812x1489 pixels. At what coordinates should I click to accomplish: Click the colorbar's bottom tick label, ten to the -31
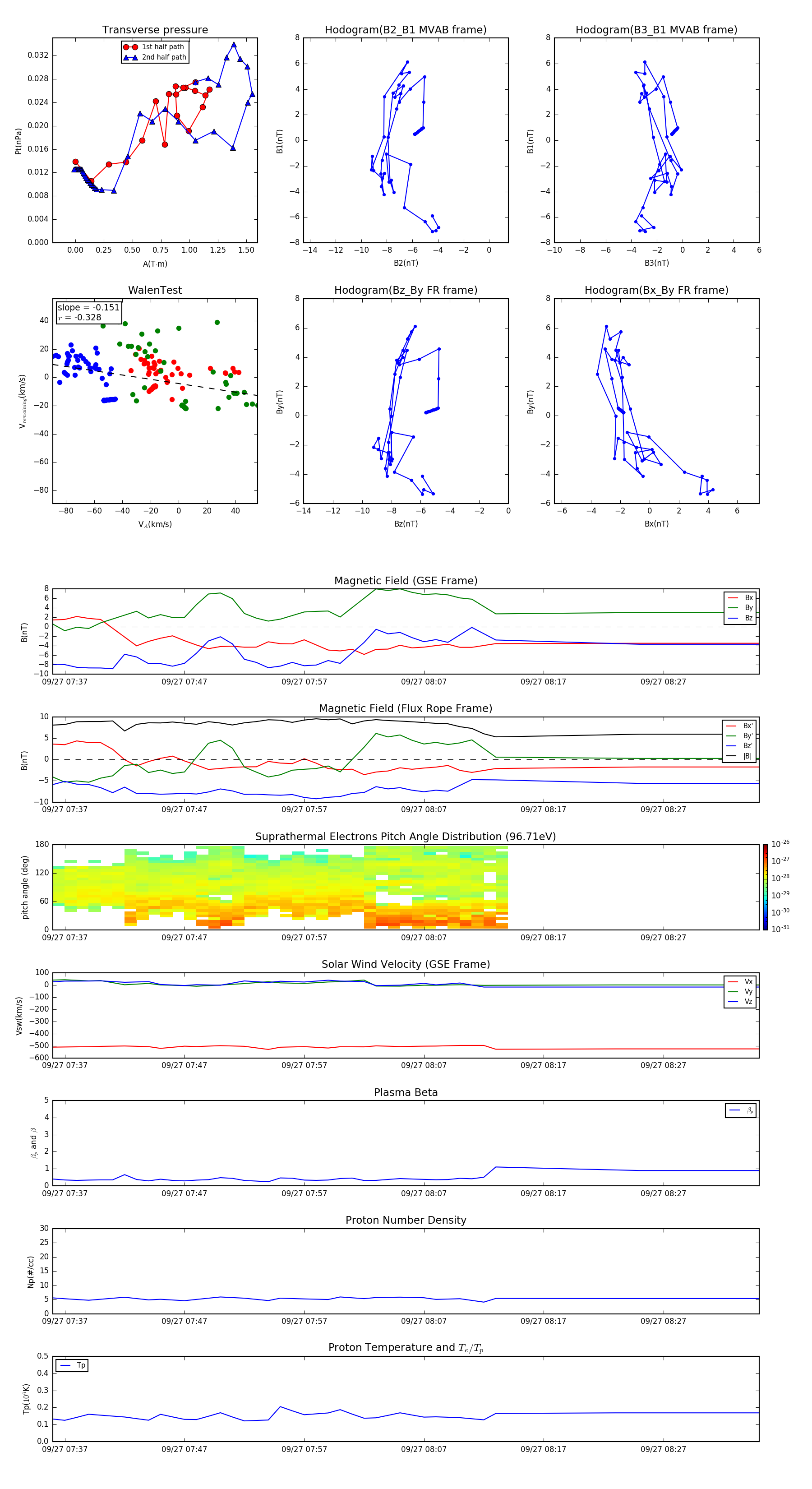[780, 929]
